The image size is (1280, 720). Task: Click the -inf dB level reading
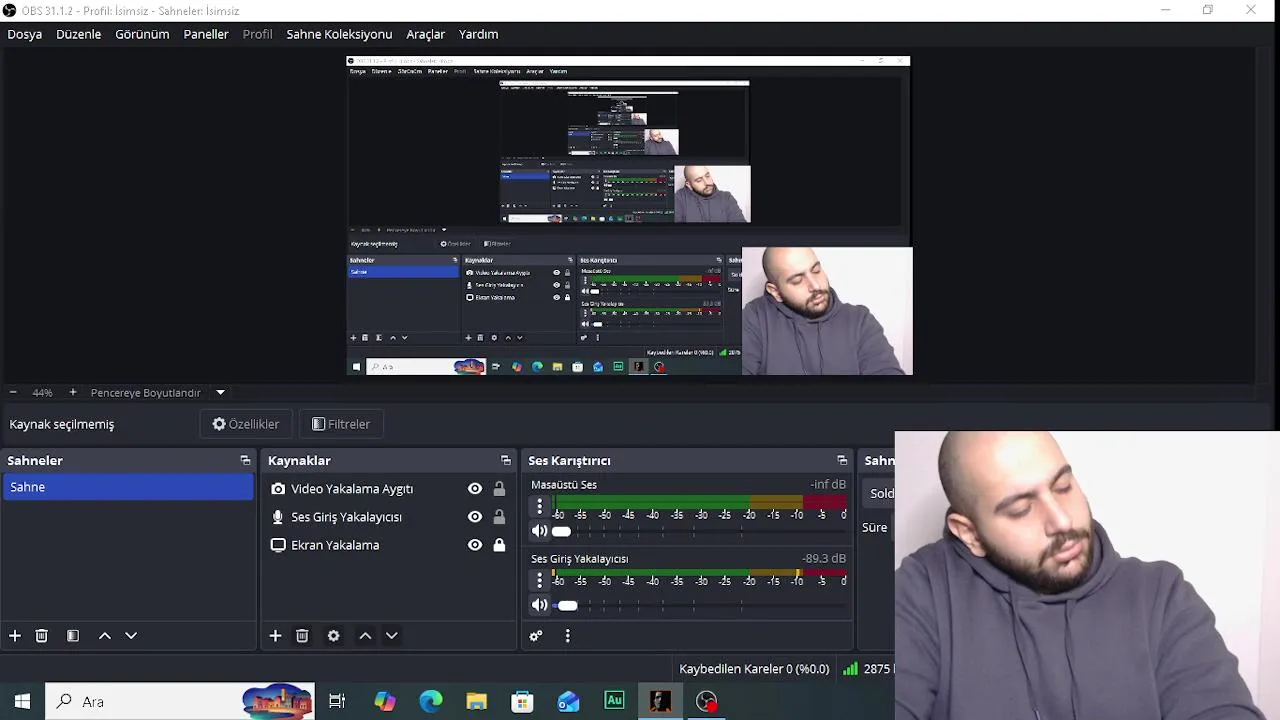pyautogui.click(x=828, y=485)
